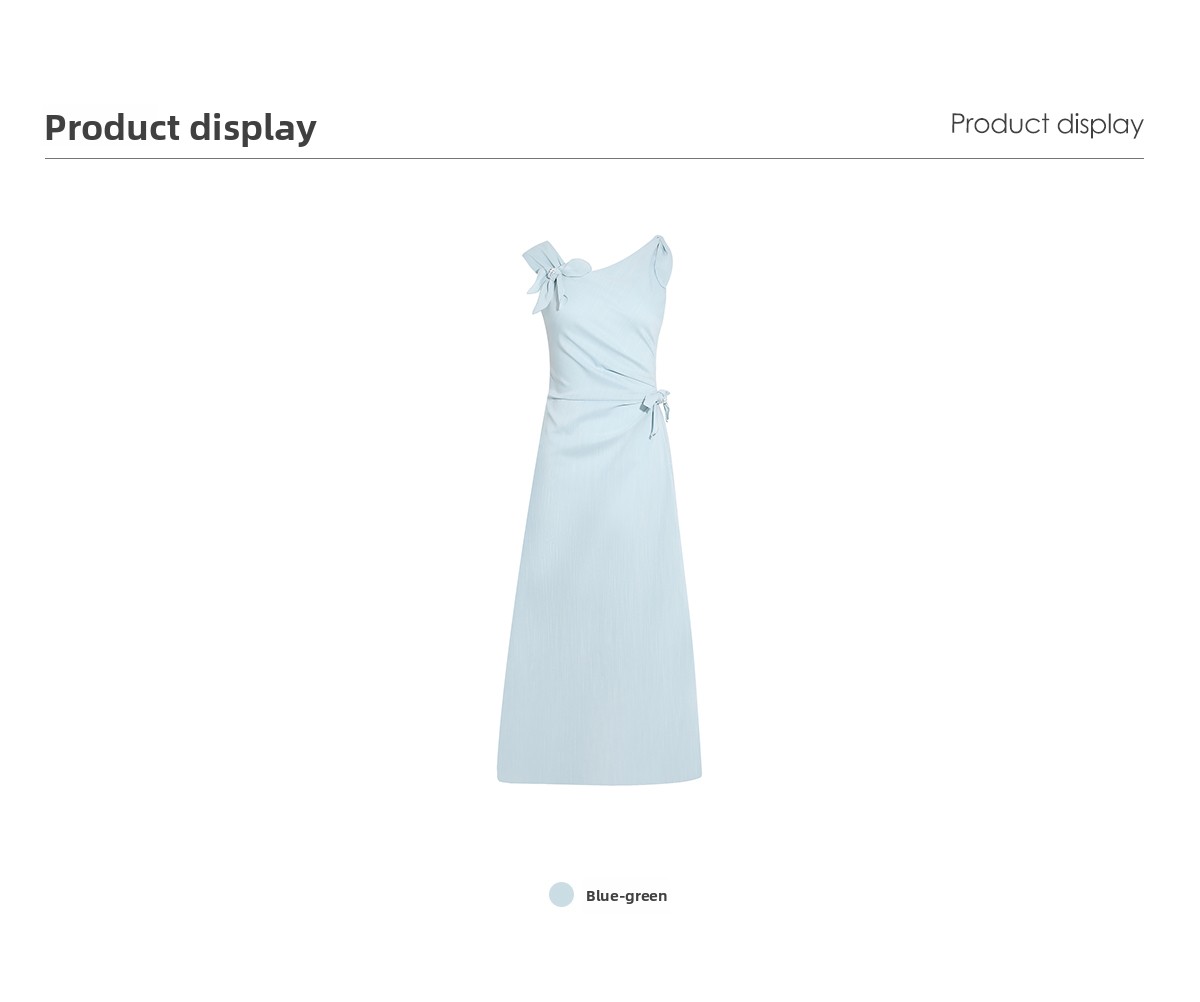Open the light blue dress product image
1200x1002 pixels.
(599, 510)
